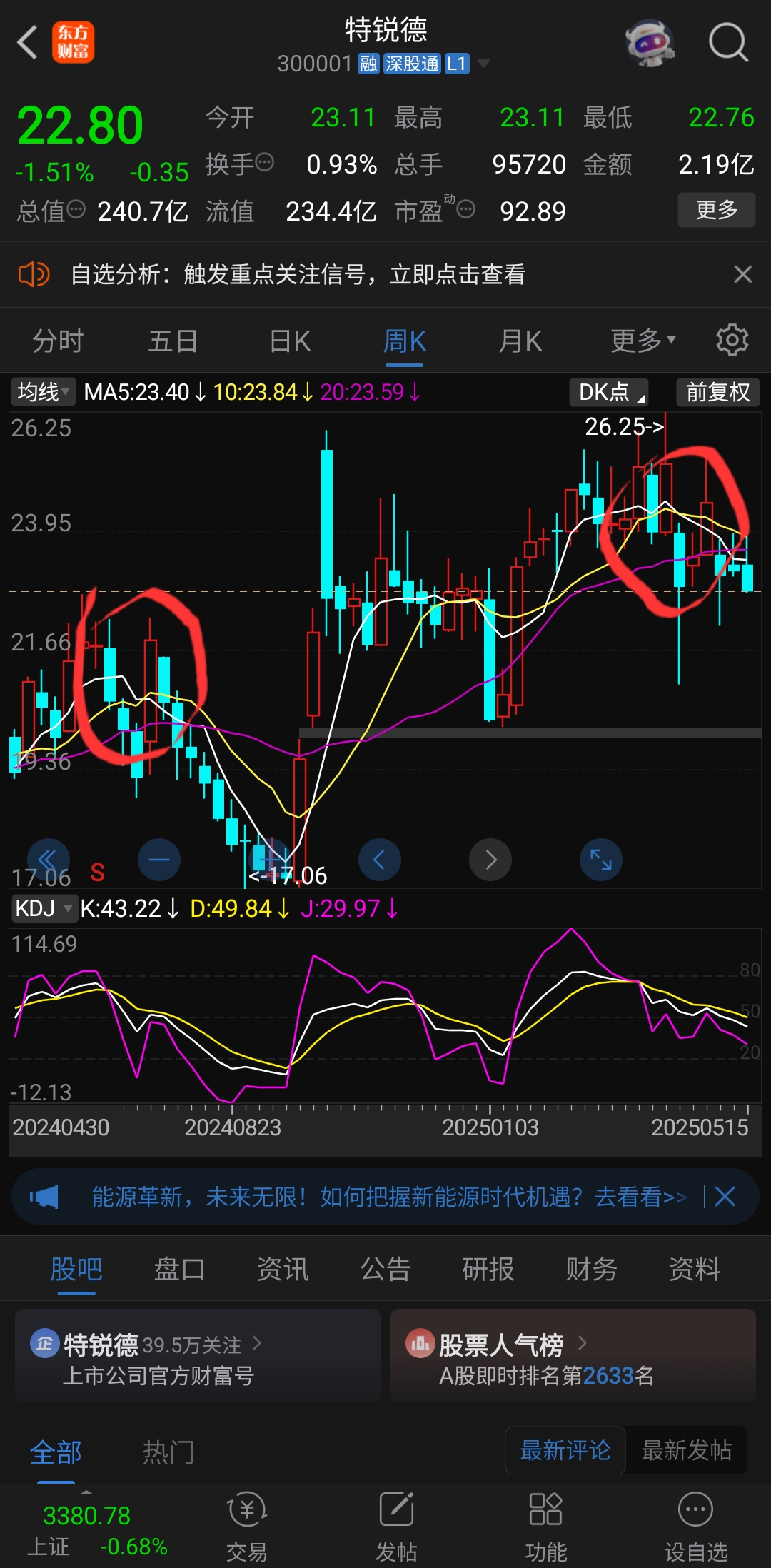Screen dimensions: 771x1568
Task: Tap the search magnifier icon
Action: pos(727,42)
